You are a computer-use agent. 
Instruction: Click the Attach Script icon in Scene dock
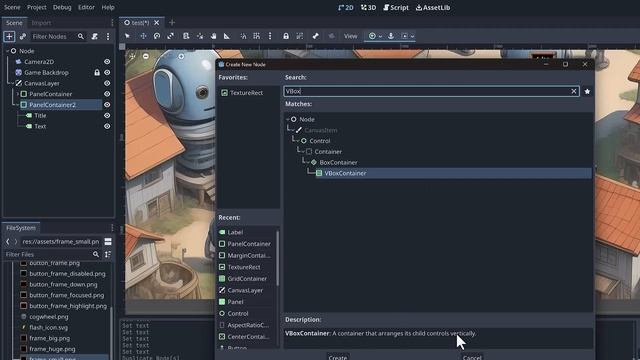click(x=95, y=36)
